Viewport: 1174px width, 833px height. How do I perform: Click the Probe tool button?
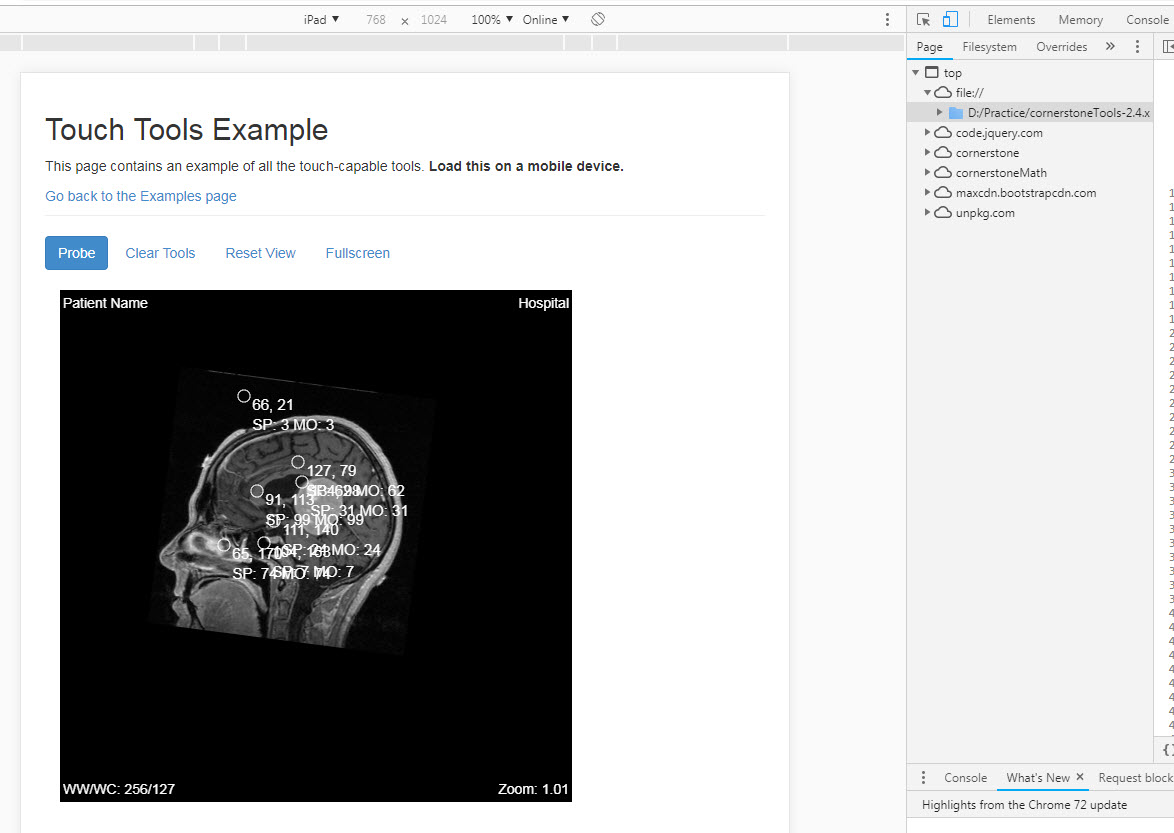[76, 253]
